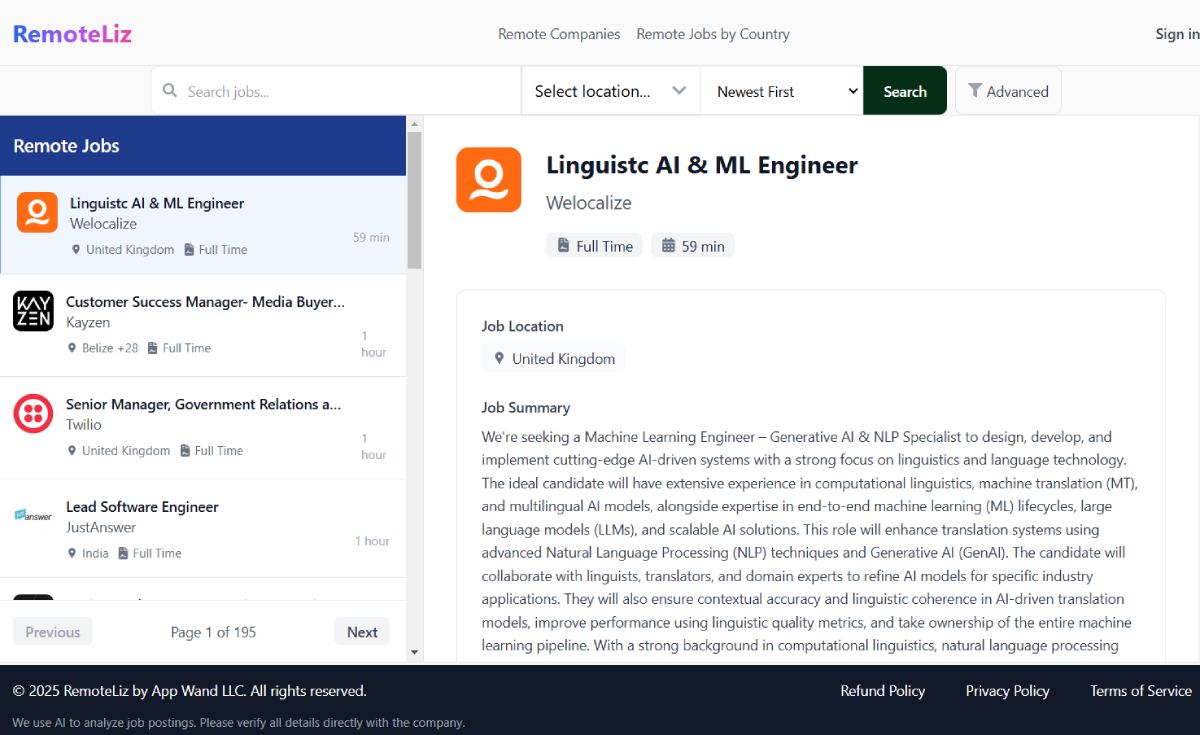
Task: Click Welocalize company name in detail header
Action: [x=589, y=203]
